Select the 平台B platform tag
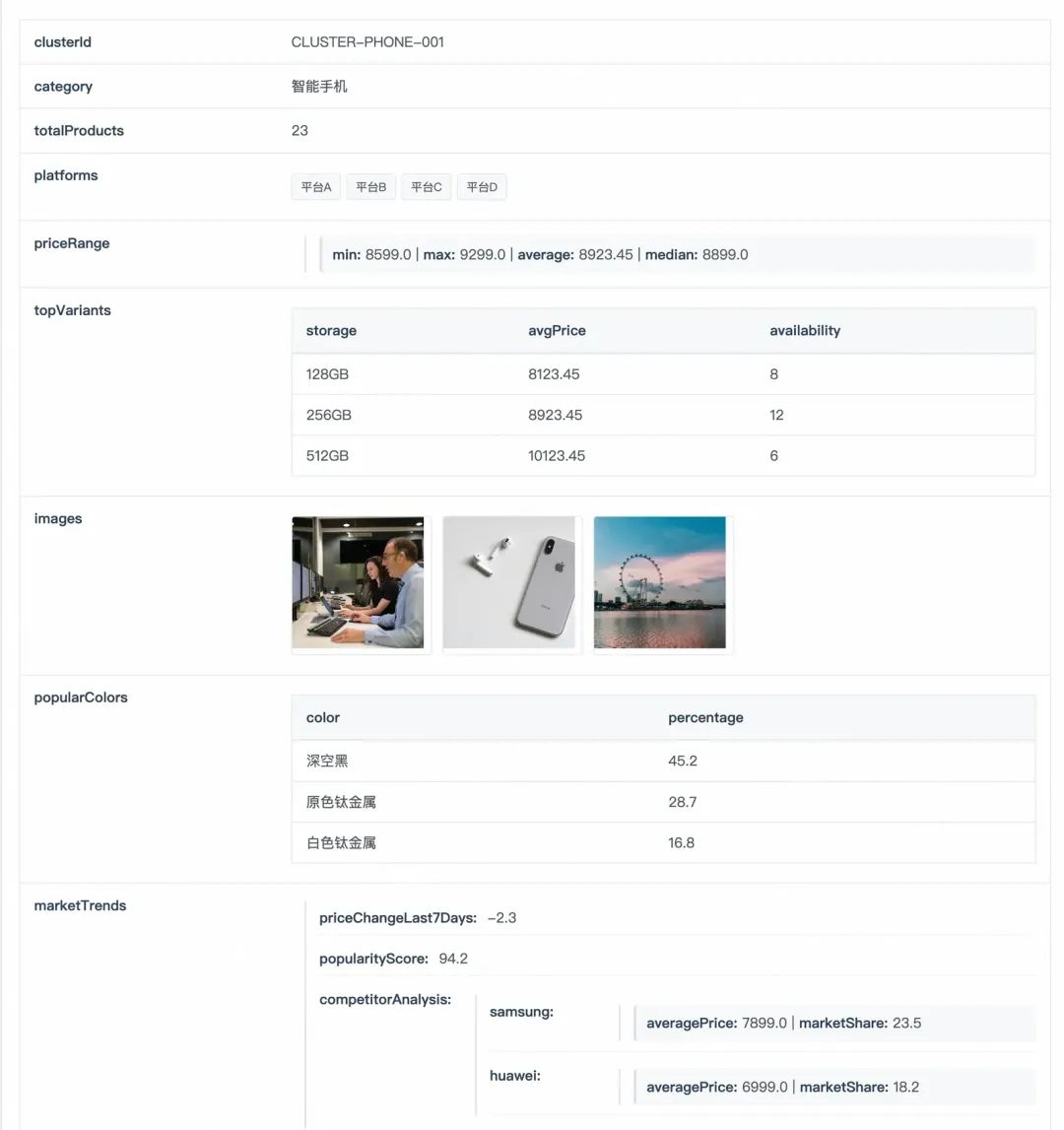This screenshot has width=1064, height=1130. pos(370,186)
